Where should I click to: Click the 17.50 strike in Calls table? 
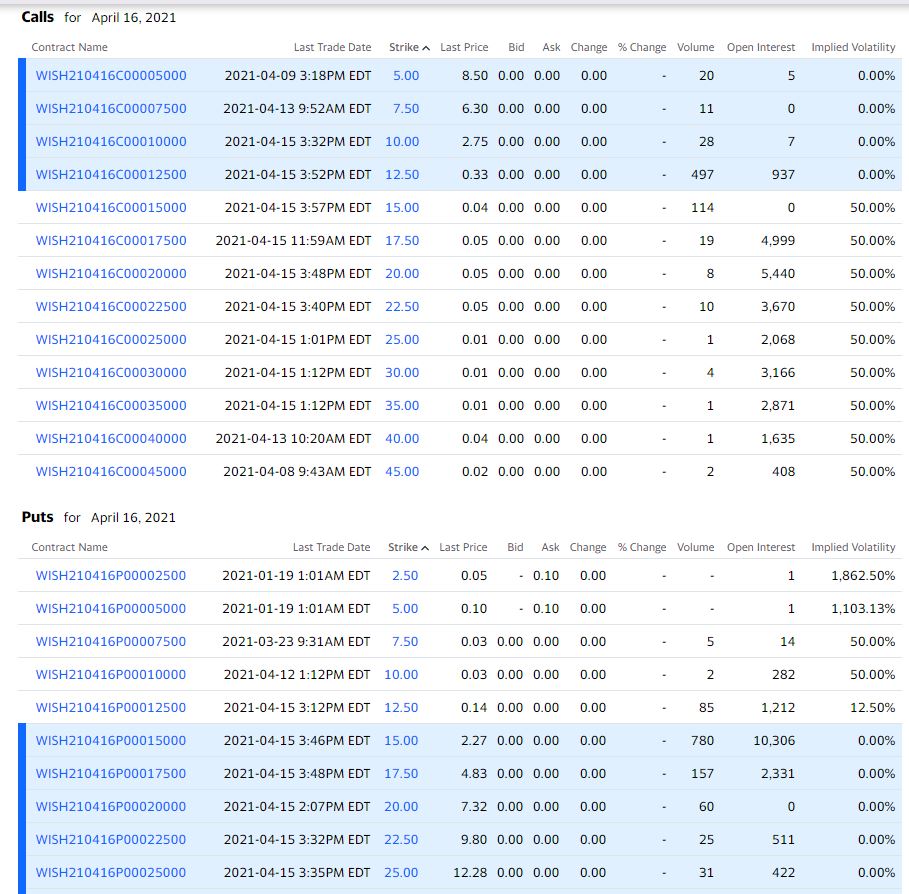(402, 240)
